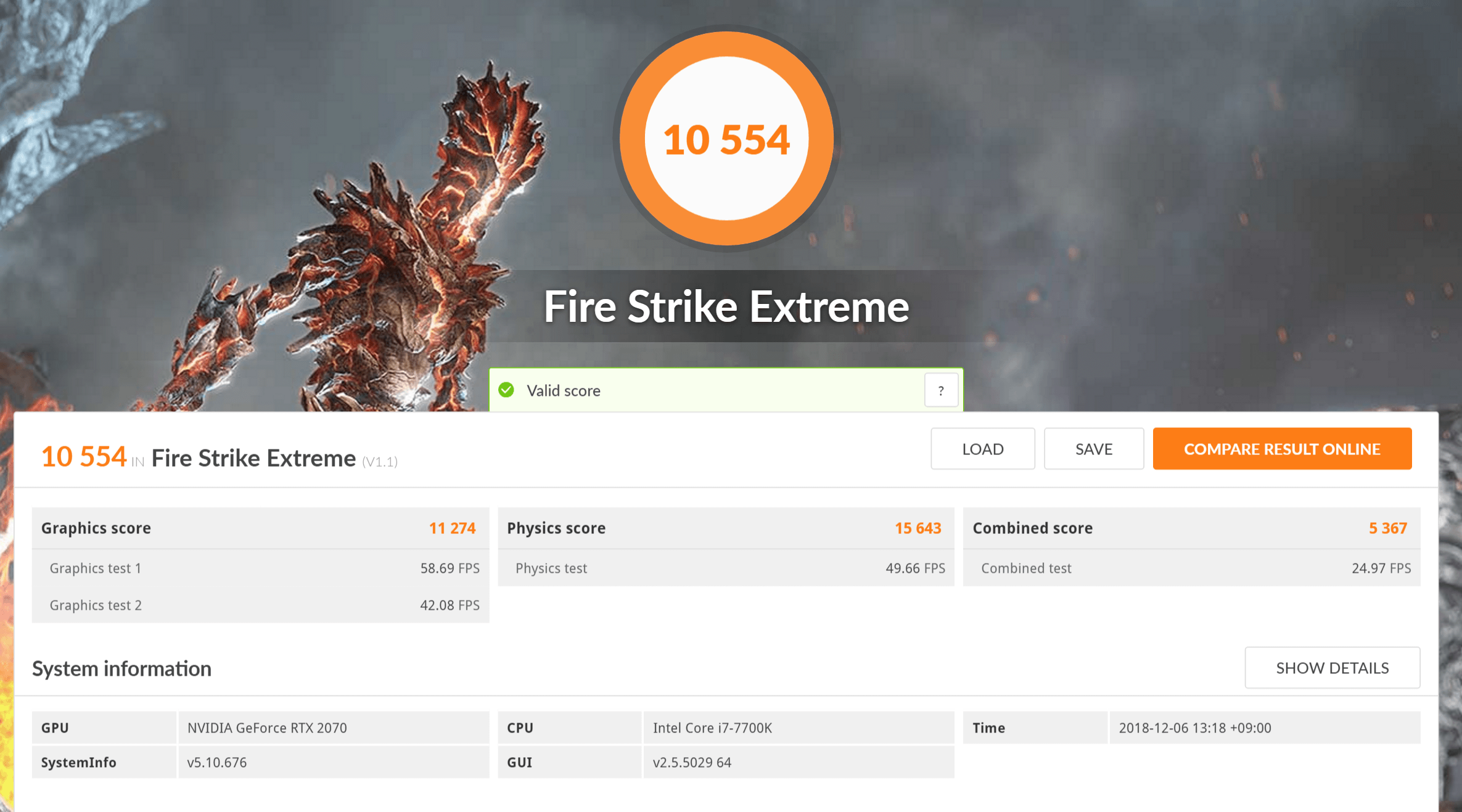Screen dimensions: 1462x812
Task: Click the GPU label cell
Action: [x=104, y=728]
